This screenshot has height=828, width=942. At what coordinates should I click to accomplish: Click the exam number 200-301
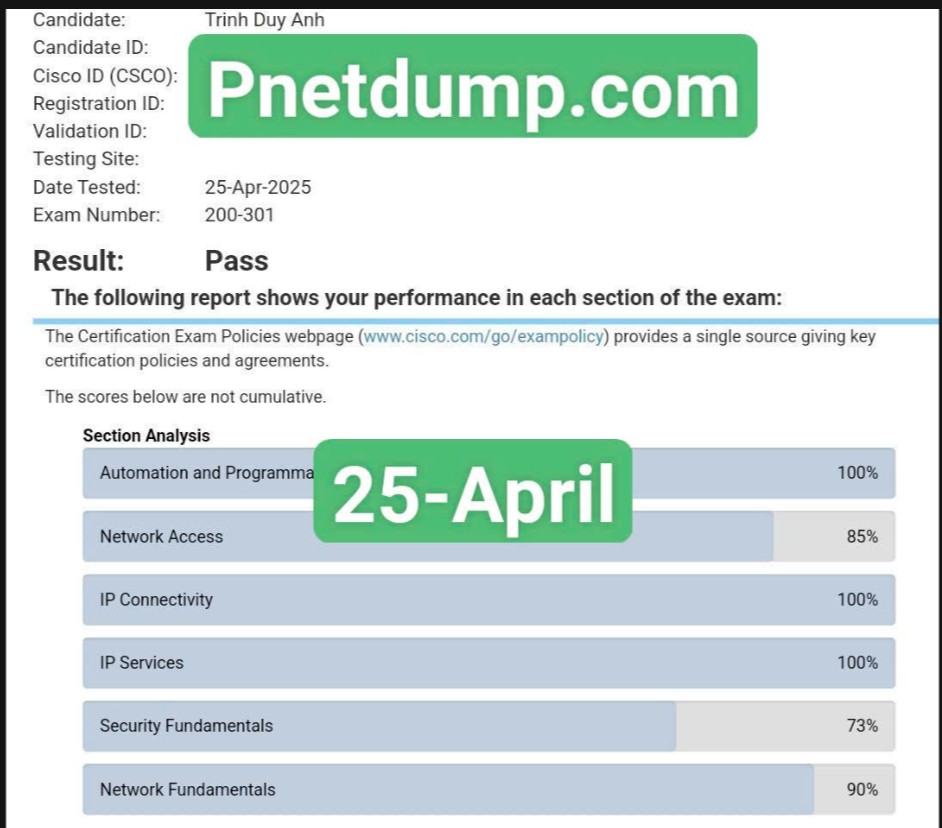click(239, 215)
